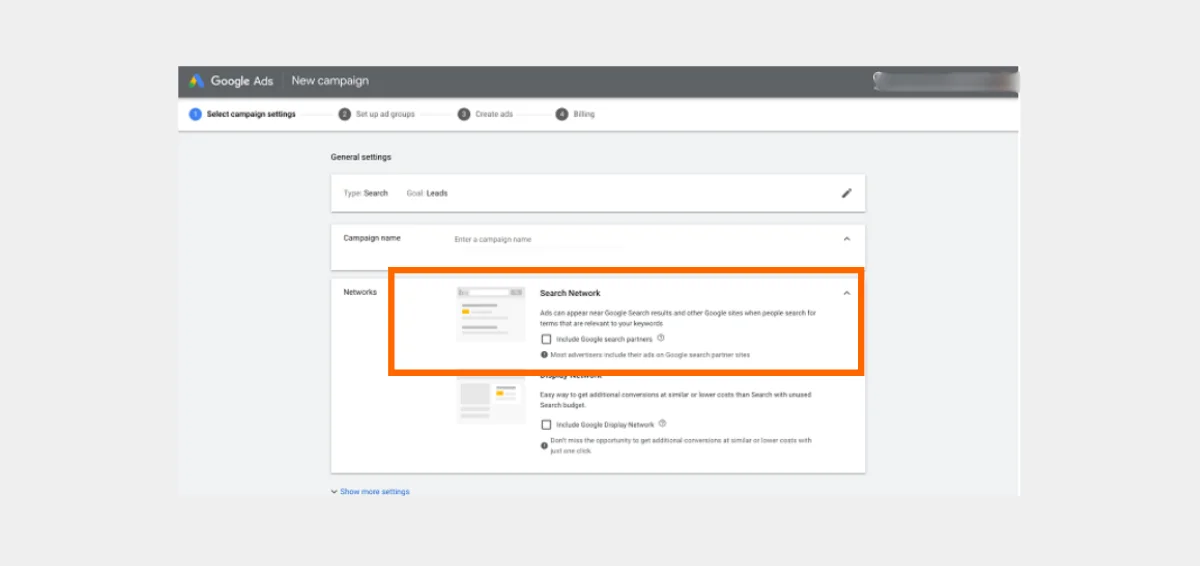This screenshot has height=566, width=1200.
Task: Click the 'Goal: Leads' label
Action: [x=427, y=193]
